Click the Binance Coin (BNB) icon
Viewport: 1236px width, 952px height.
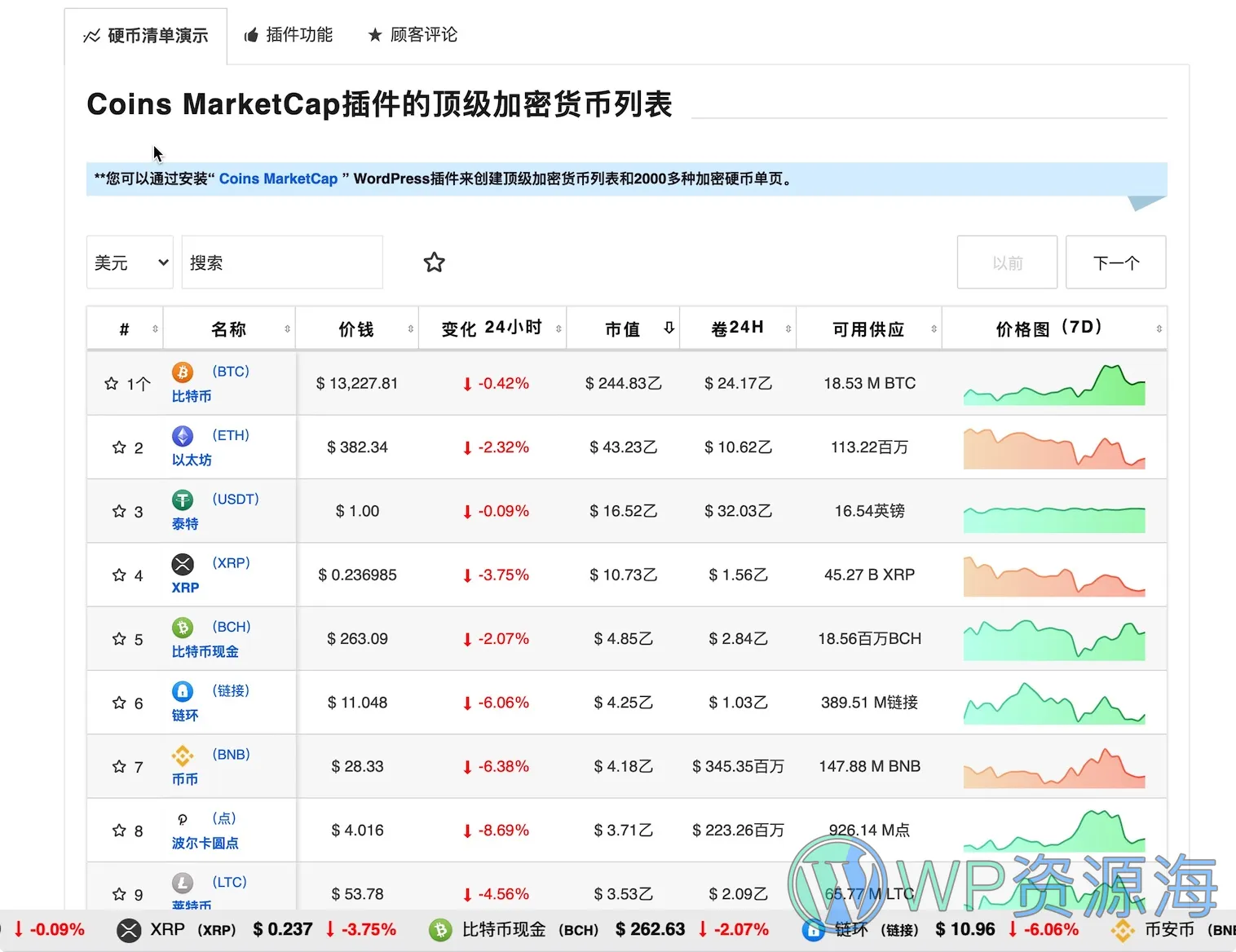tap(182, 755)
